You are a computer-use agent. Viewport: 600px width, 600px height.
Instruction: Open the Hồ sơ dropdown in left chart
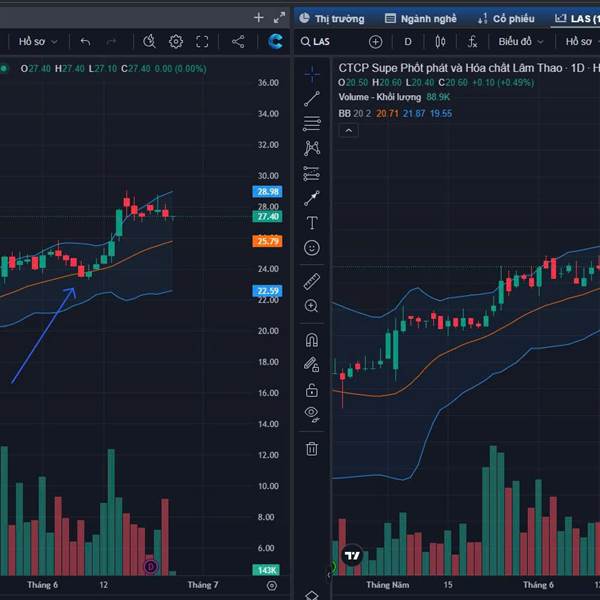coord(38,41)
